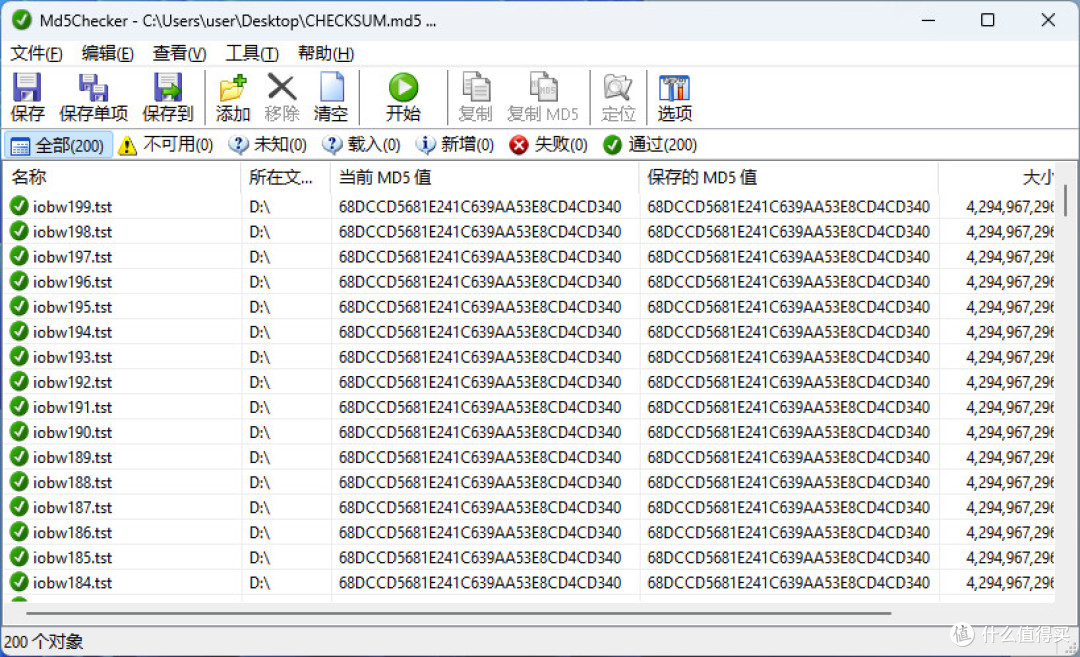The width and height of the screenshot is (1080, 657).
Task: Click the size value of iobw196.tst
Action: 1010,282
